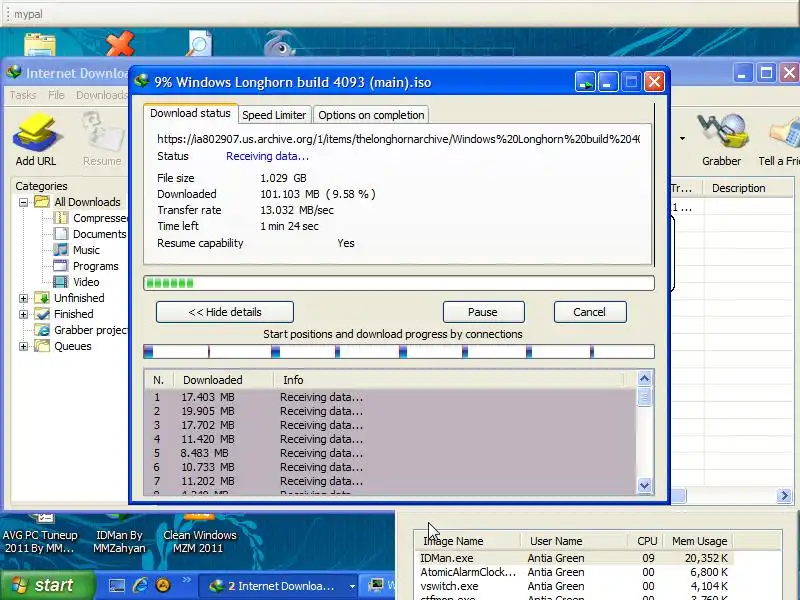Select the Queues category

72,346
